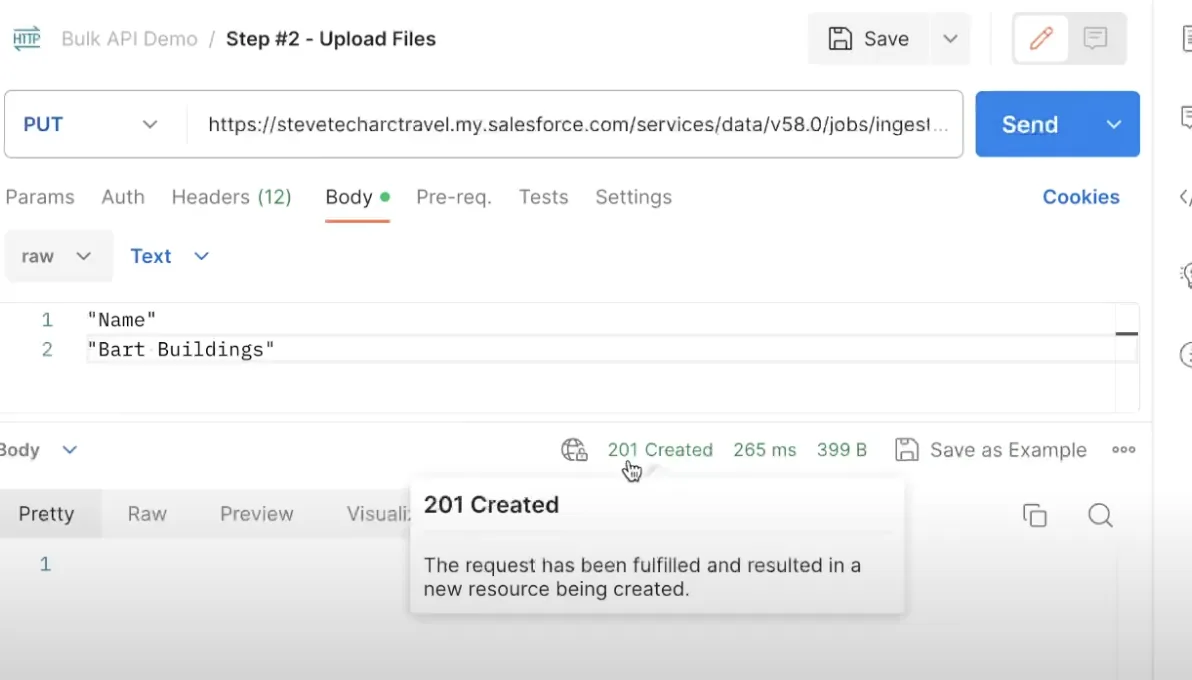Click the HTTP request type icon
This screenshot has width=1192, height=680.
pyautogui.click(x=27, y=38)
